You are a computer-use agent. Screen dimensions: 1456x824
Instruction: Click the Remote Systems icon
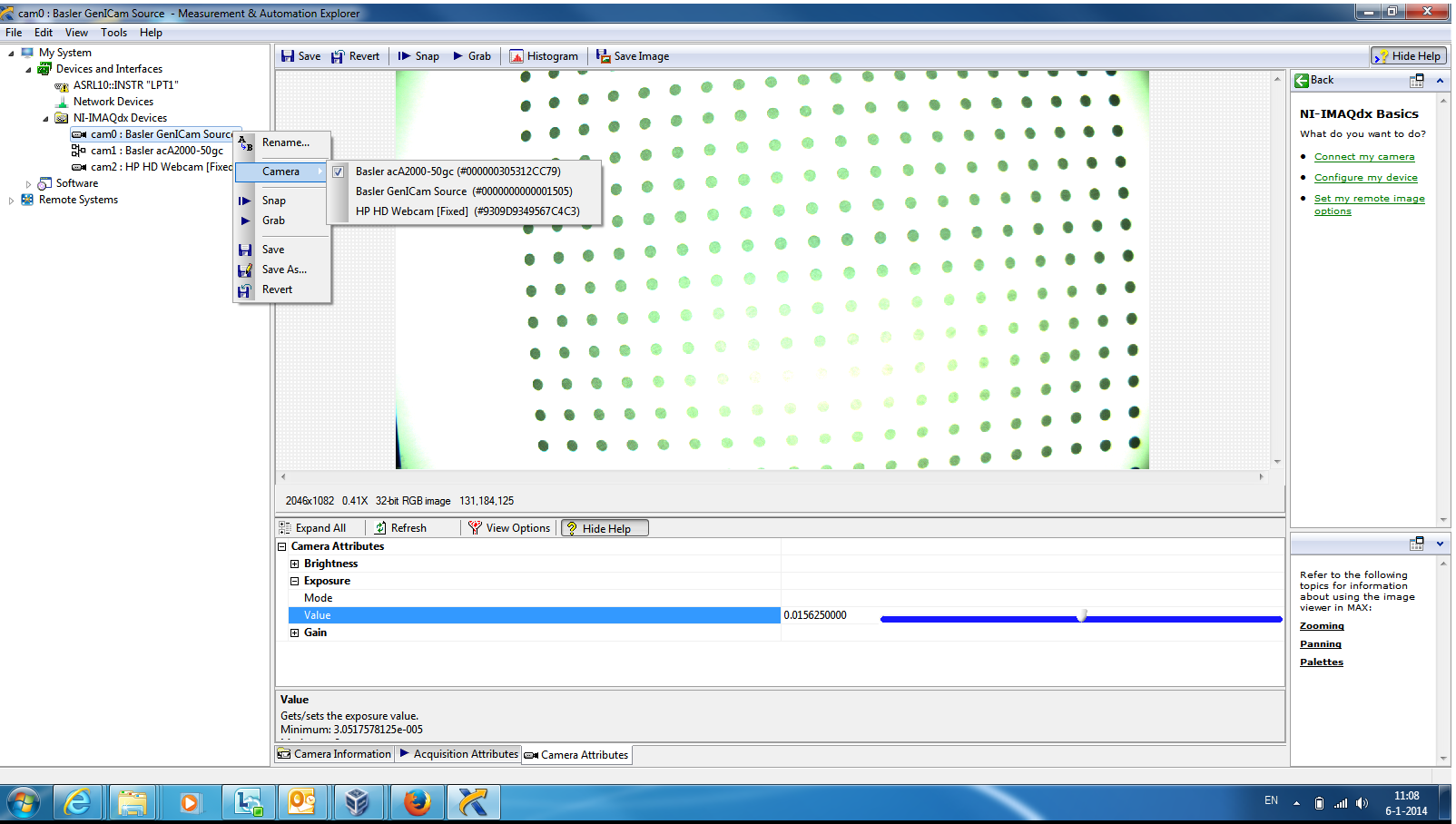point(27,200)
